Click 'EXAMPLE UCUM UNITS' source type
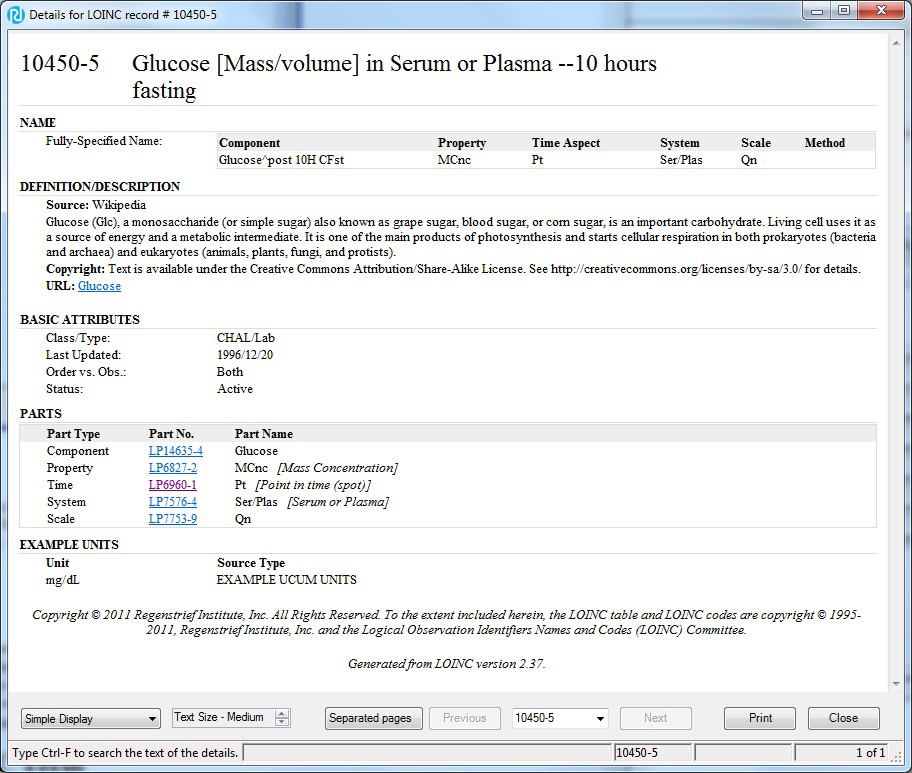The image size is (912, 773). pos(287,580)
